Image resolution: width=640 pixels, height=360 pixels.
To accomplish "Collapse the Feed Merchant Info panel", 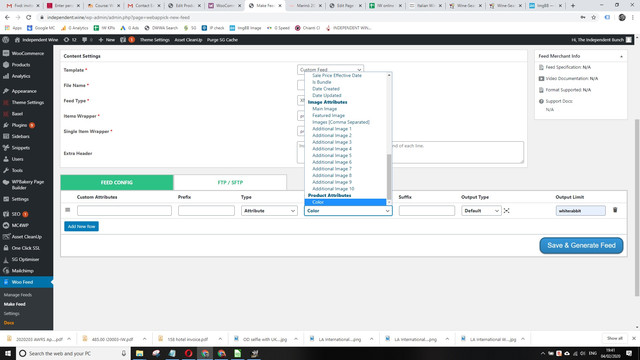I will click(x=621, y=56).
